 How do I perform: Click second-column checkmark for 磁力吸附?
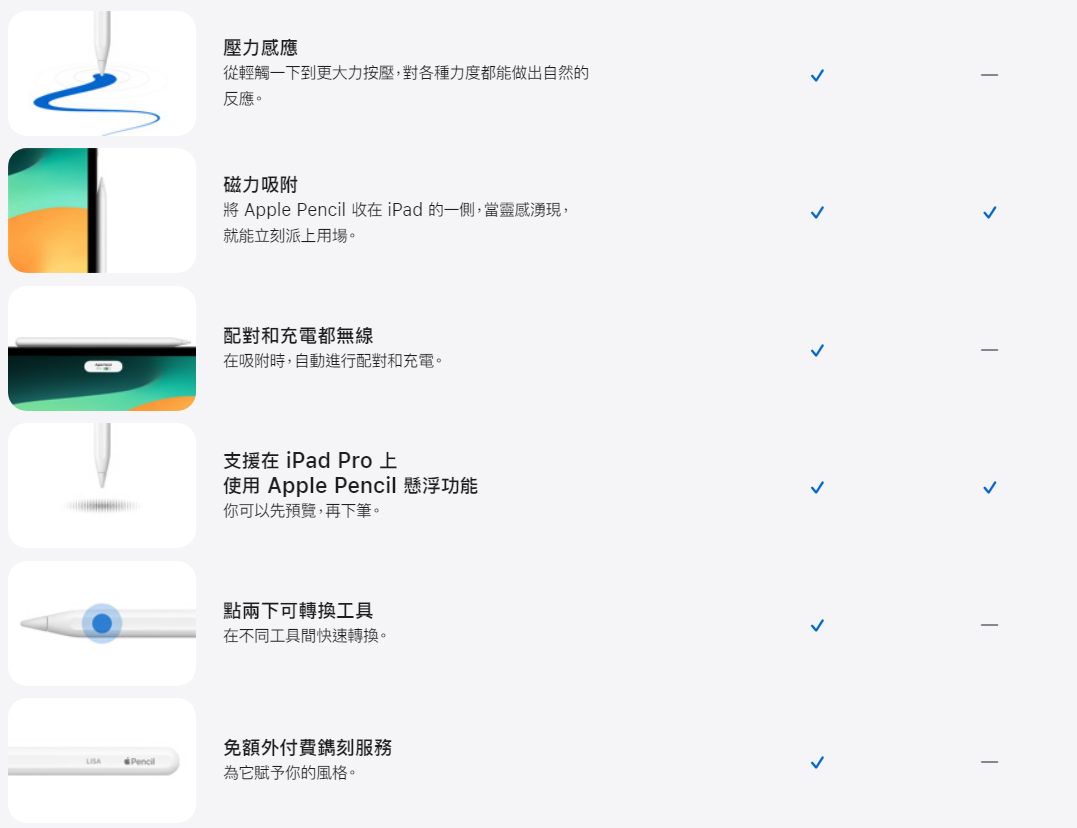click(x=990, y=212)
